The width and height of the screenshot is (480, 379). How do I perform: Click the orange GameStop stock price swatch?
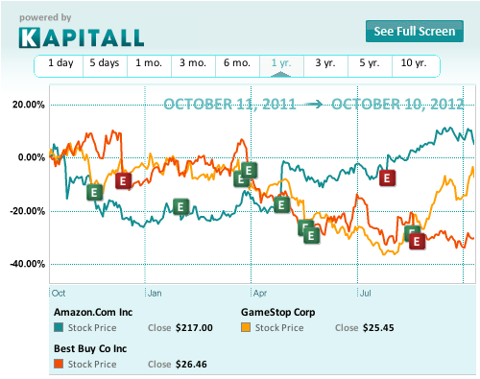tap(246, 327)
